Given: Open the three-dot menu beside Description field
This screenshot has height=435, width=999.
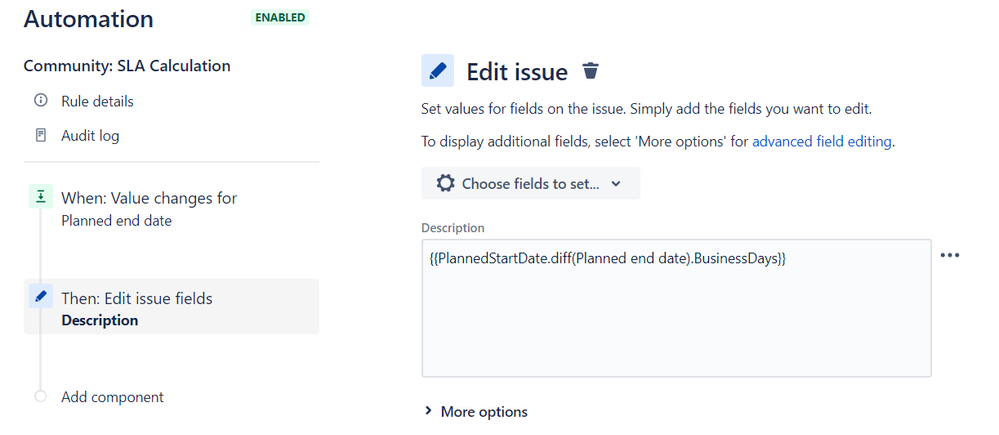Looking at the screenshot, I should 949,255.
